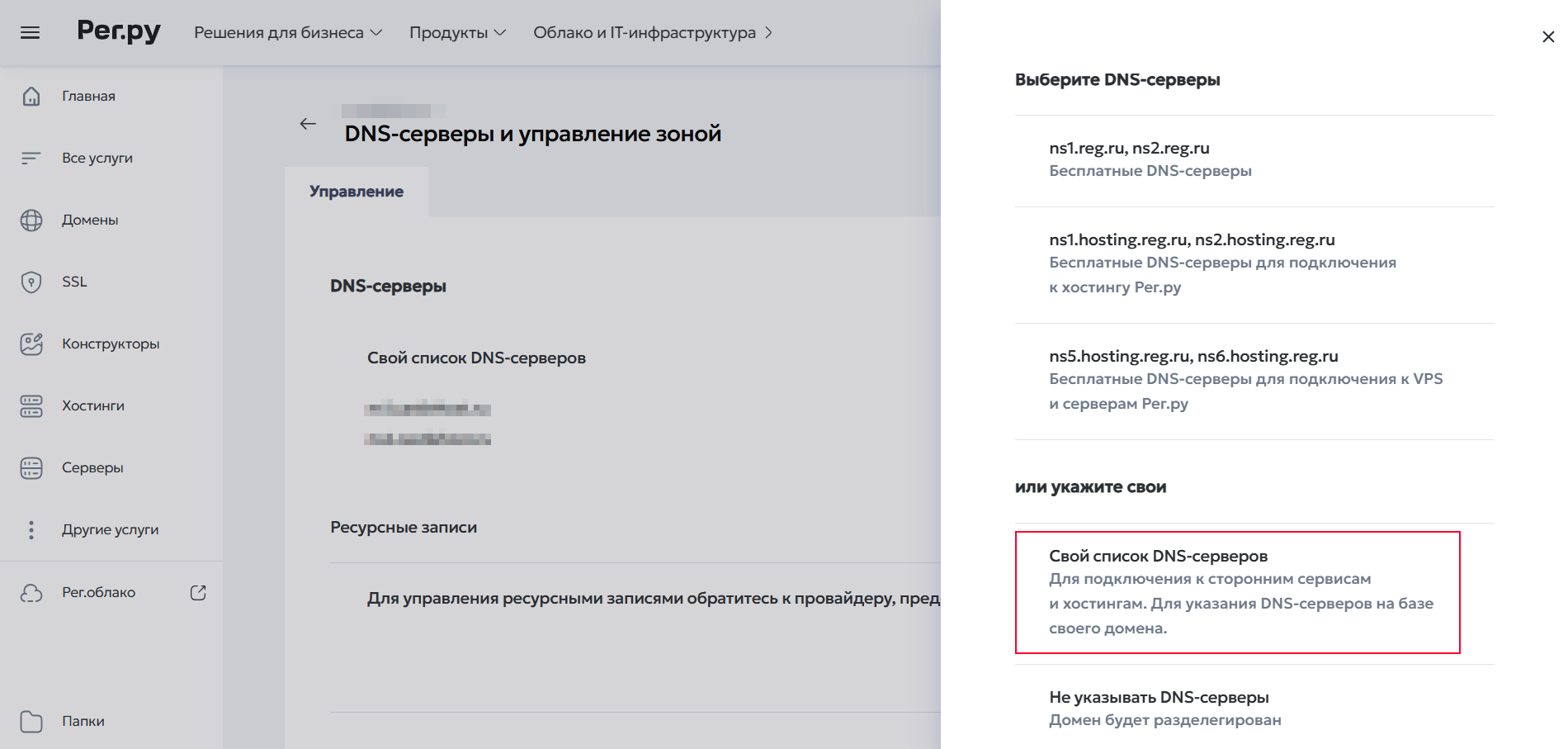Click the SSL shield icon
1568x749 pixels.
tap(31, 282)
